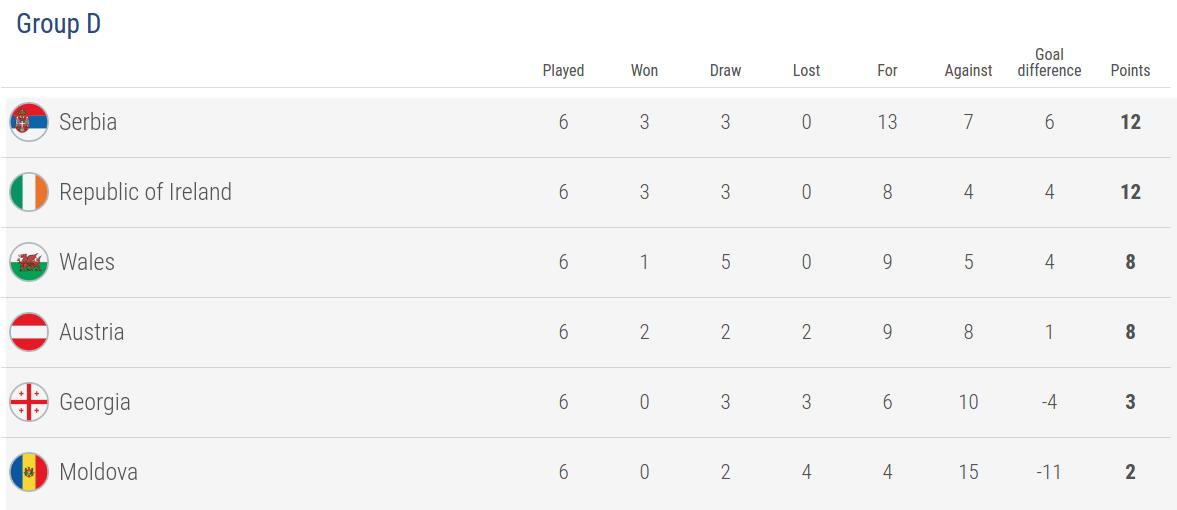Click the Group D heading
Screen dimensions: 1177x510
point(59,24)
